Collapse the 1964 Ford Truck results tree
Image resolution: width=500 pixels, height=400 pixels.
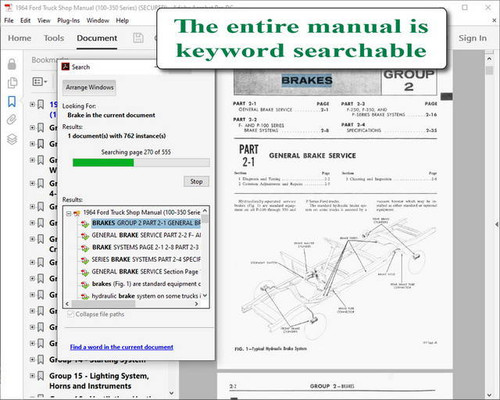(x=69, y=213)
